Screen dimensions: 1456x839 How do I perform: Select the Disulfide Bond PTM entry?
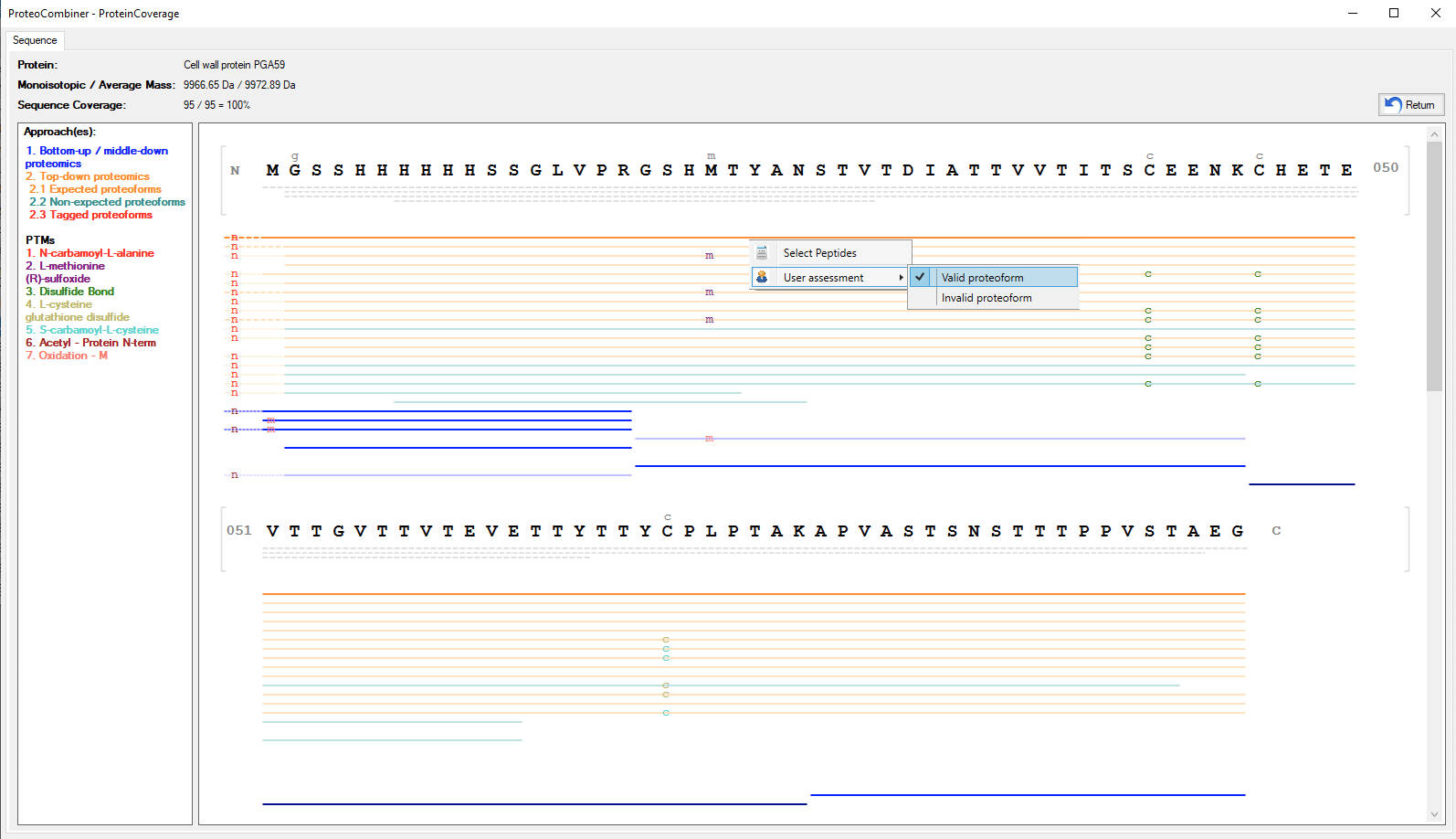pos(76,292)
